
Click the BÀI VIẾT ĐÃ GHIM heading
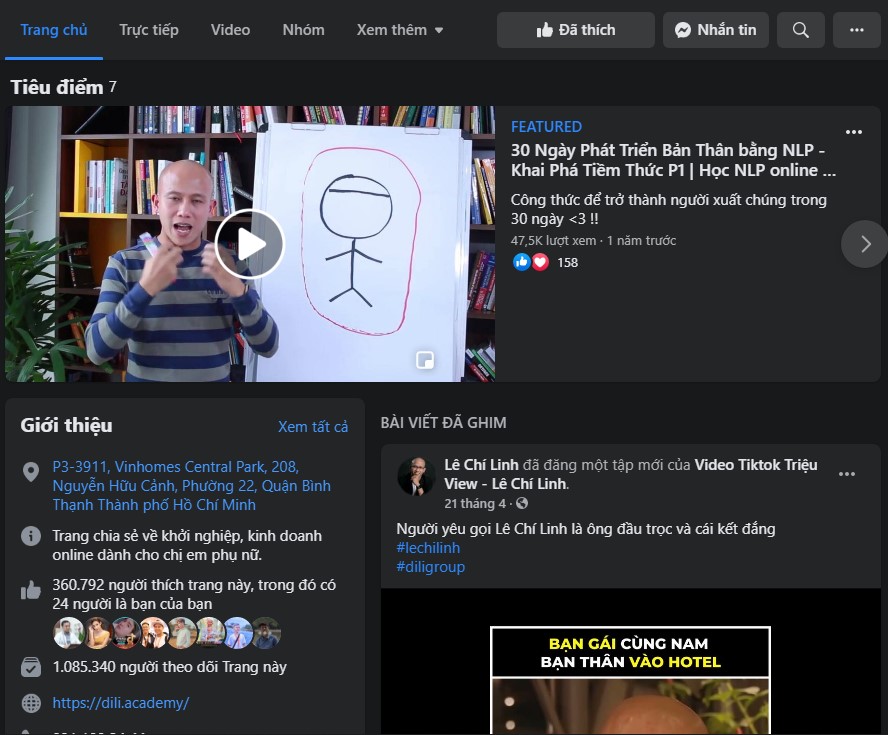pyautogui.click(x=443, y=423)
